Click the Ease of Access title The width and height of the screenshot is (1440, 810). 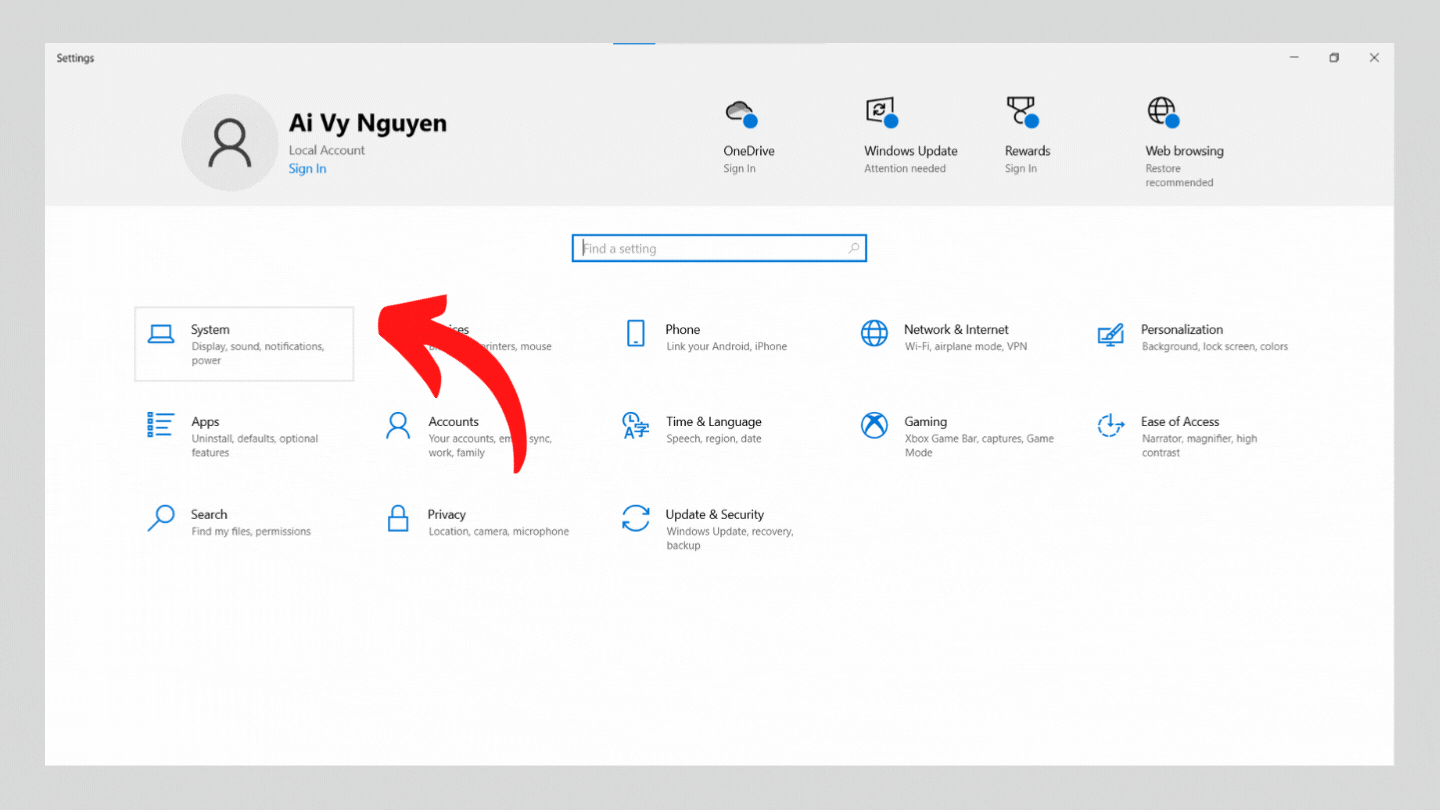point(1180,422)
